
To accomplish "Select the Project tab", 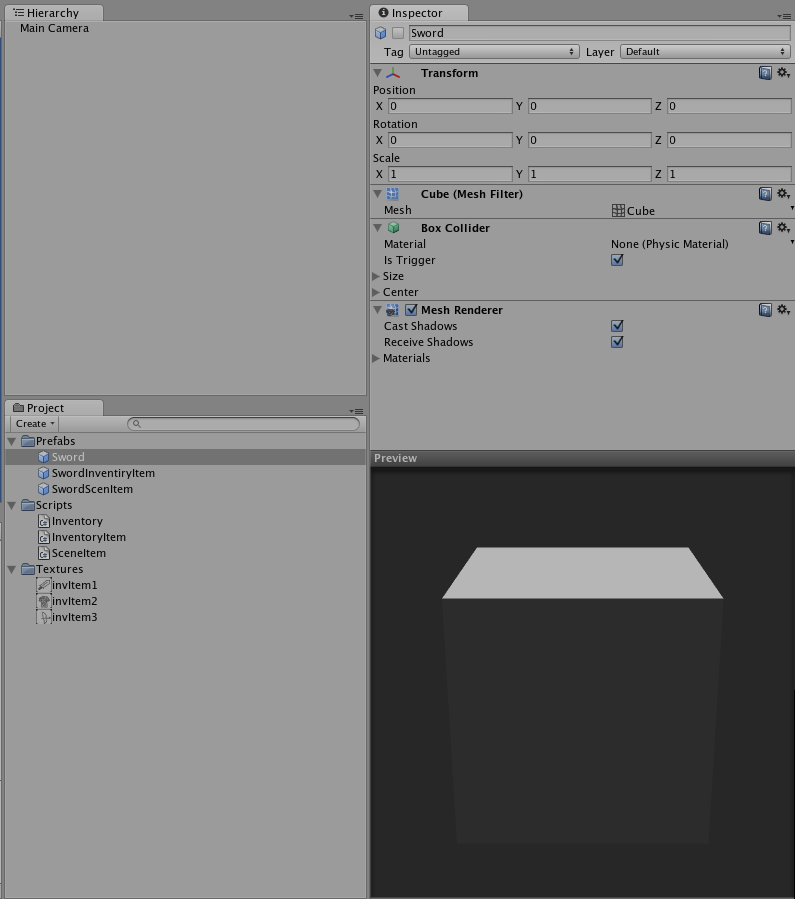I will point(45,408).
